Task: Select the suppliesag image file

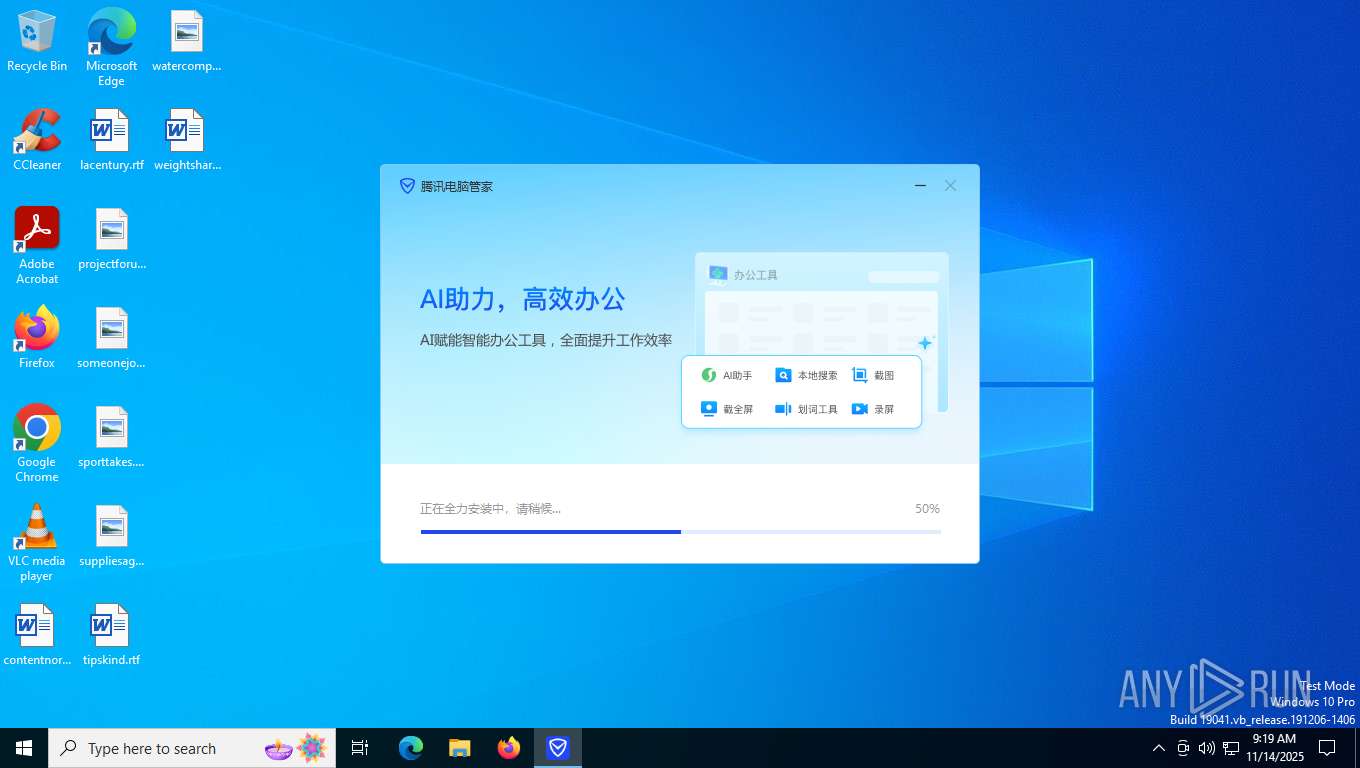Action: (x=111, y=536)
